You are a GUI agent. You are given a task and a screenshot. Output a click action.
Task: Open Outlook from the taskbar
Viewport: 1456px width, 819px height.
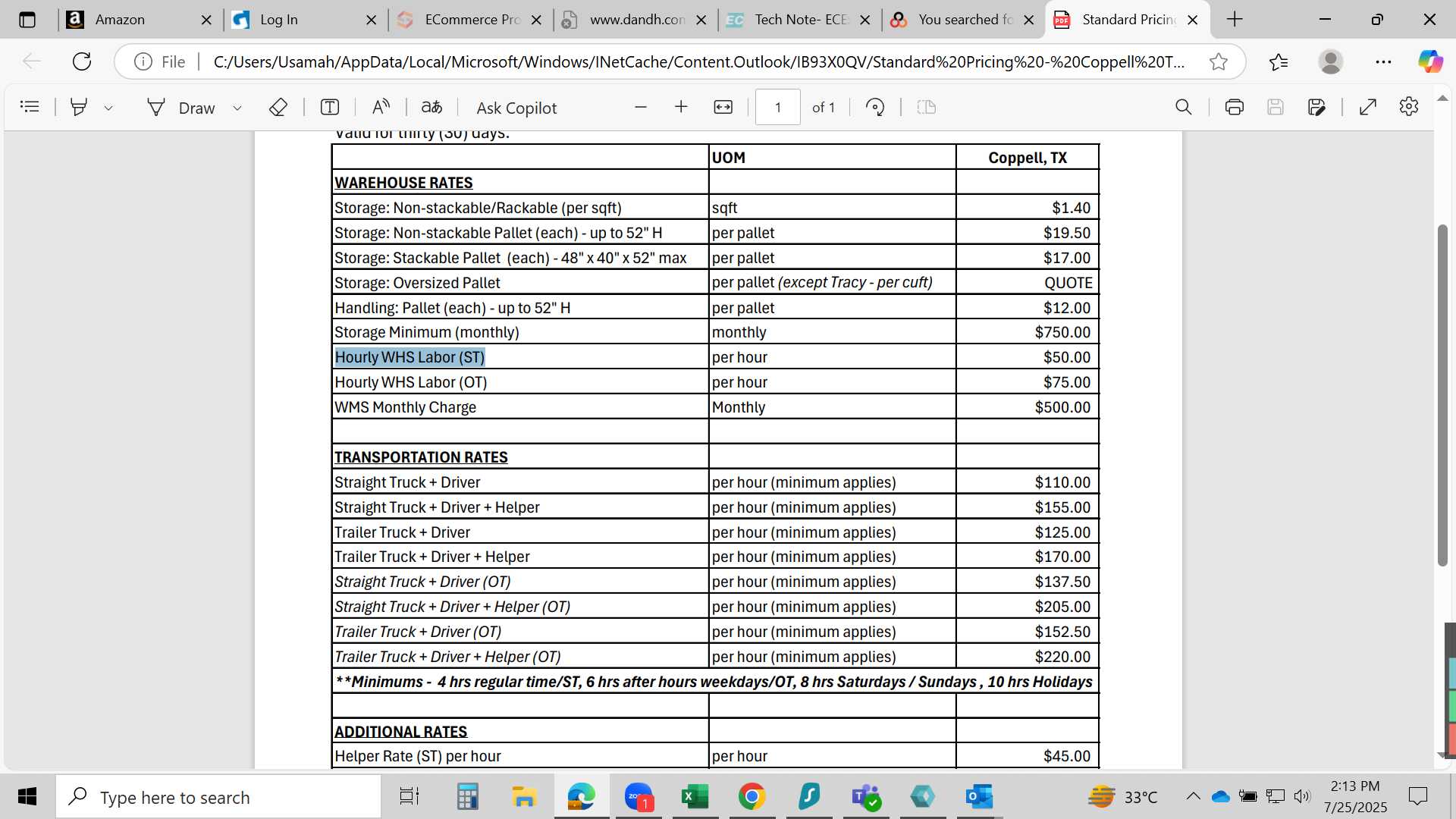pos(979,797)
